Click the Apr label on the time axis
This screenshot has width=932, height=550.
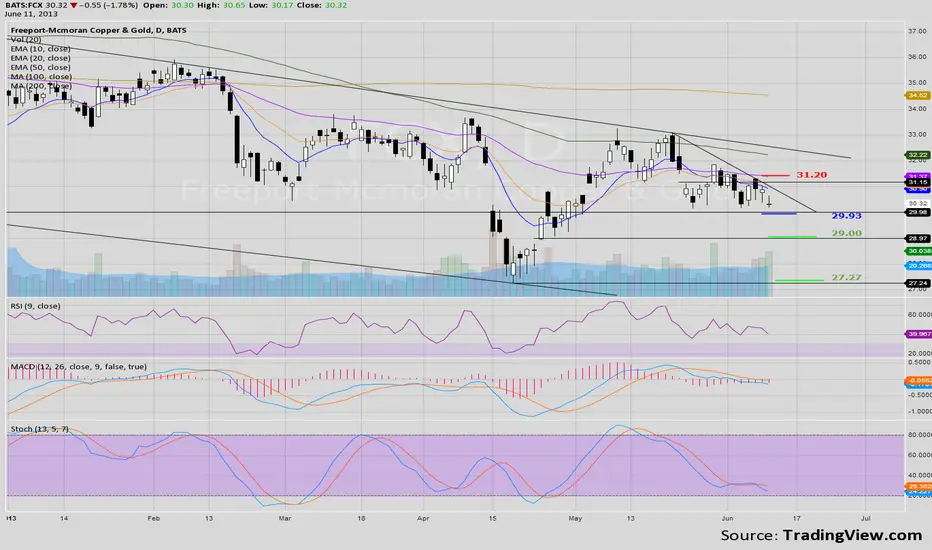(x=423, y=518)
